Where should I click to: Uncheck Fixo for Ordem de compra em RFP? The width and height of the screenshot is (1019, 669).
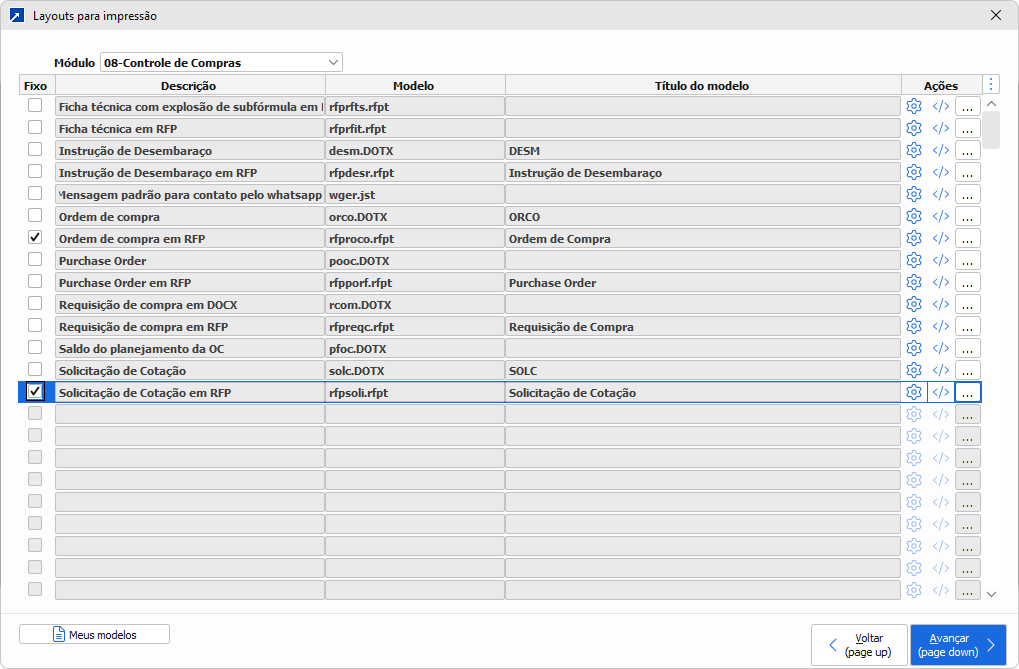35,238
